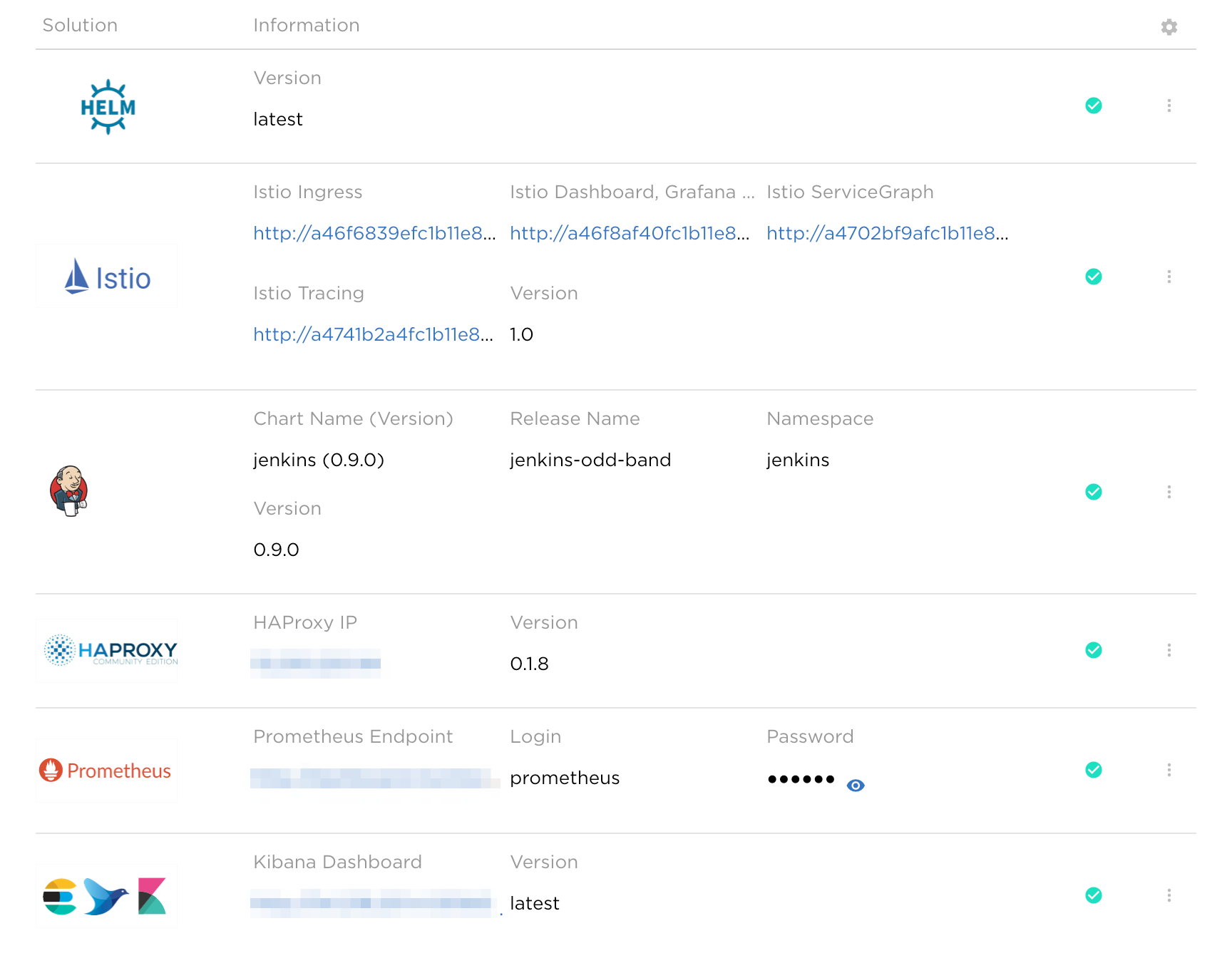Select the Jenkins version value '0.9.0'
This screenshot has height=968, width=1232.
point(276,550)
